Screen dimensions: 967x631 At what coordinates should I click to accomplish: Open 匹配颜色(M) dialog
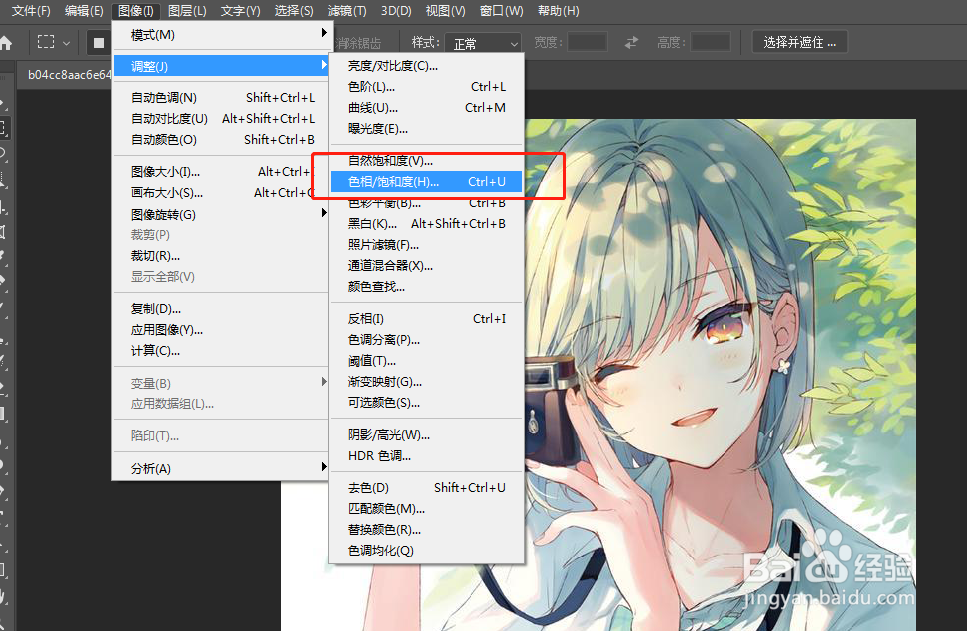coord(427,508)
